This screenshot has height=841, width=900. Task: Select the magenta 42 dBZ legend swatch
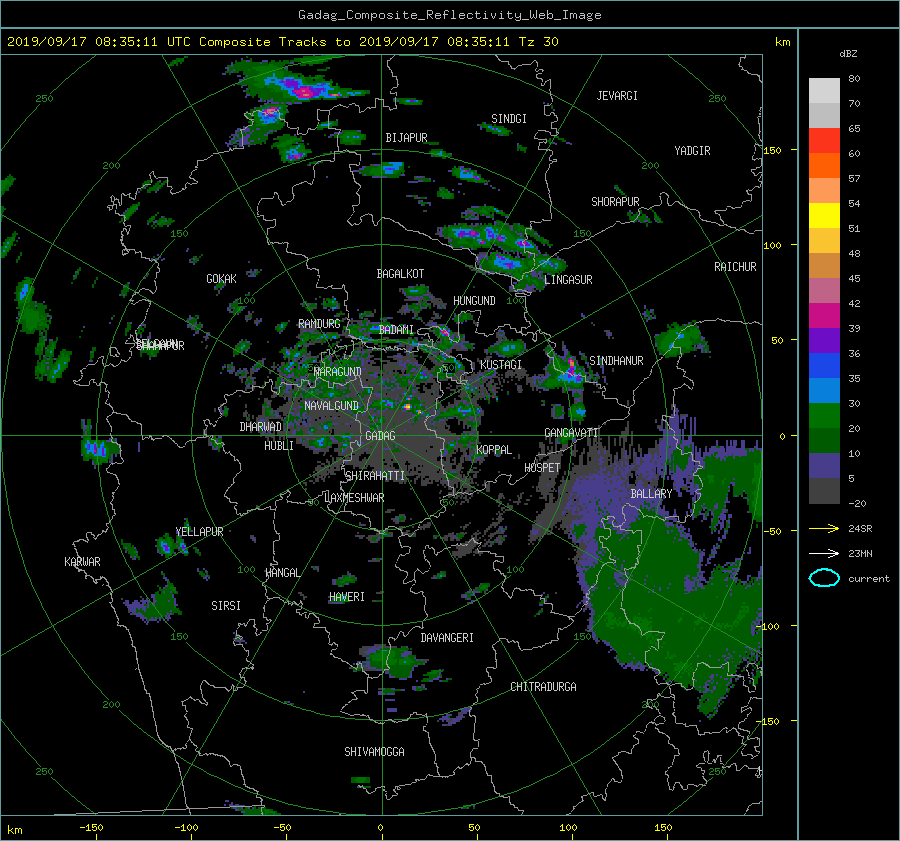(x=824, y=315)
